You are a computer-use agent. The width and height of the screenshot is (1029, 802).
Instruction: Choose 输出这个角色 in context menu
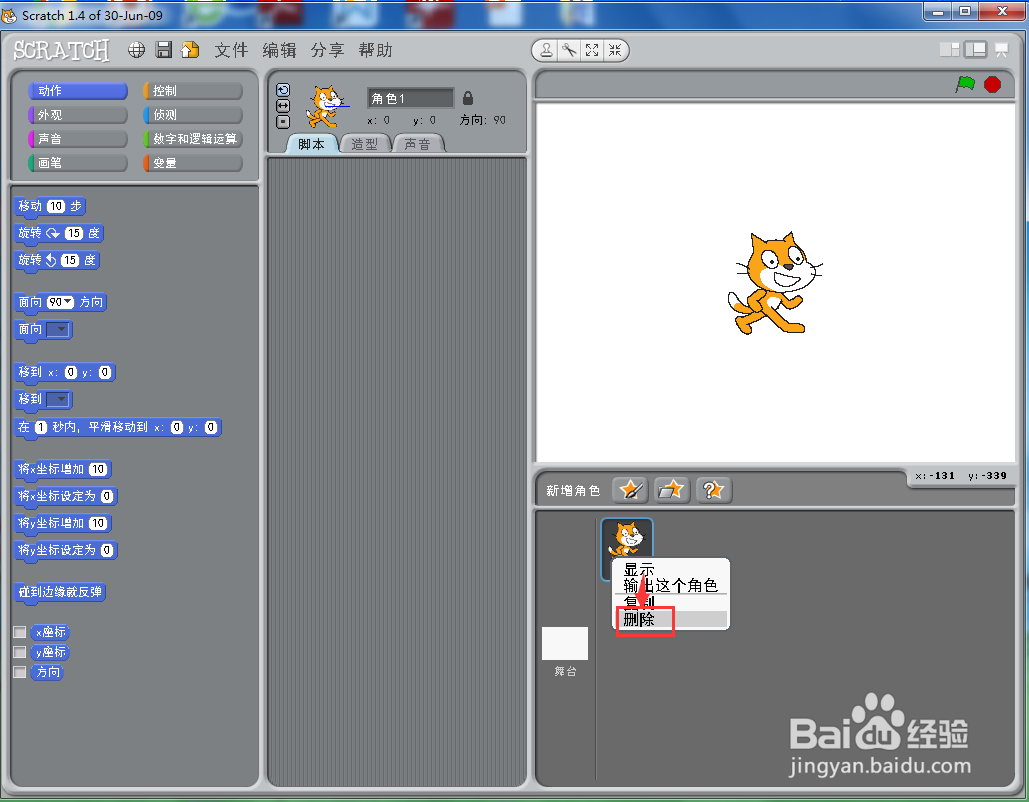point(671,585)
